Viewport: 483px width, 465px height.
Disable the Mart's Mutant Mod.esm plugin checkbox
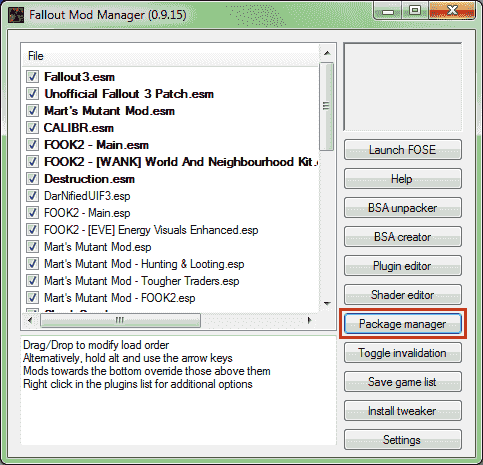32,111
